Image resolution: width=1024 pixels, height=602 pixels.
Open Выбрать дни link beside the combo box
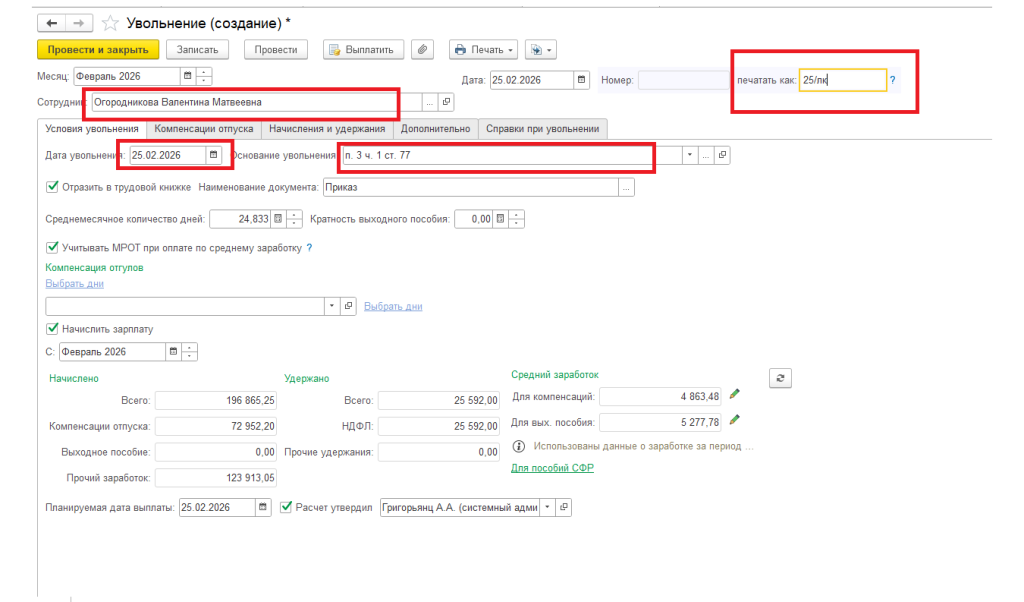click(393, 306)
